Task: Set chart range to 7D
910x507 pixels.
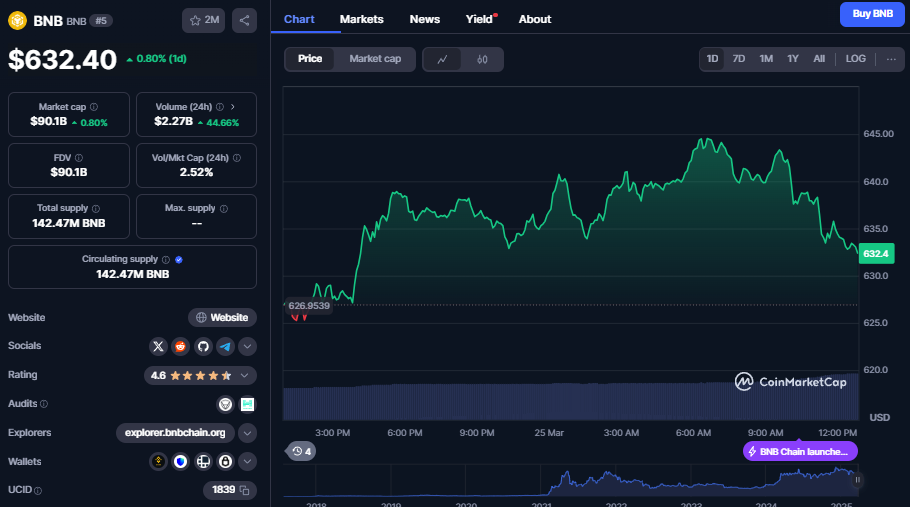Action: click(739, 59)
